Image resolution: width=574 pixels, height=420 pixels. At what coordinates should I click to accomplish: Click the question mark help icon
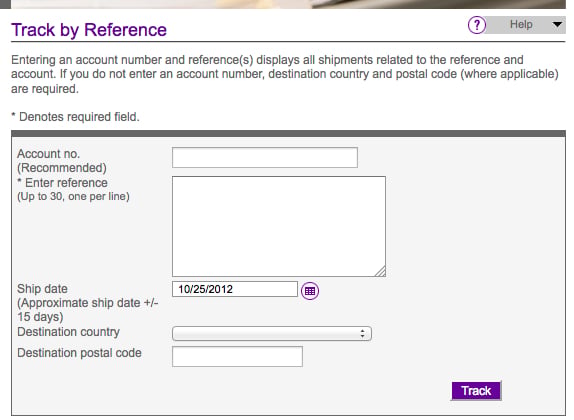477,25
